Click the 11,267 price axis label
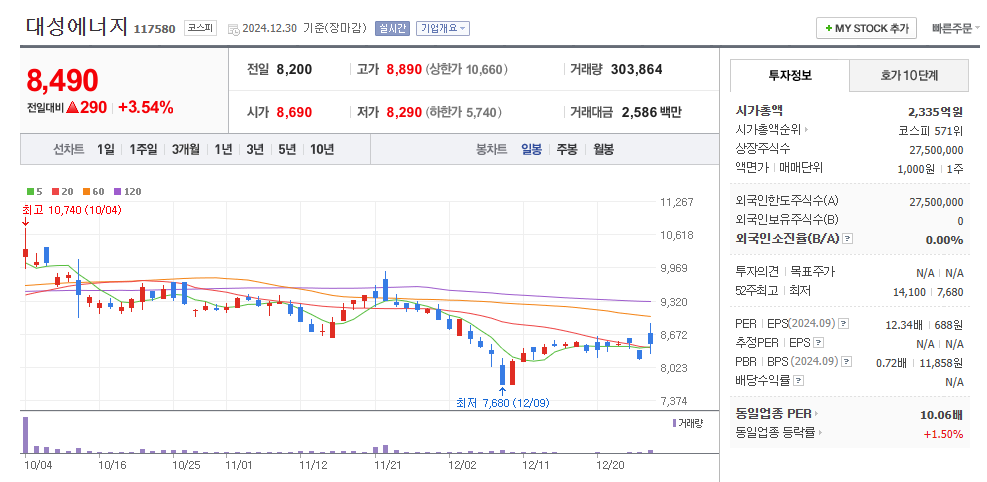Image resolution: width=987 pixels, height=482 pixels. coord(677,203)
